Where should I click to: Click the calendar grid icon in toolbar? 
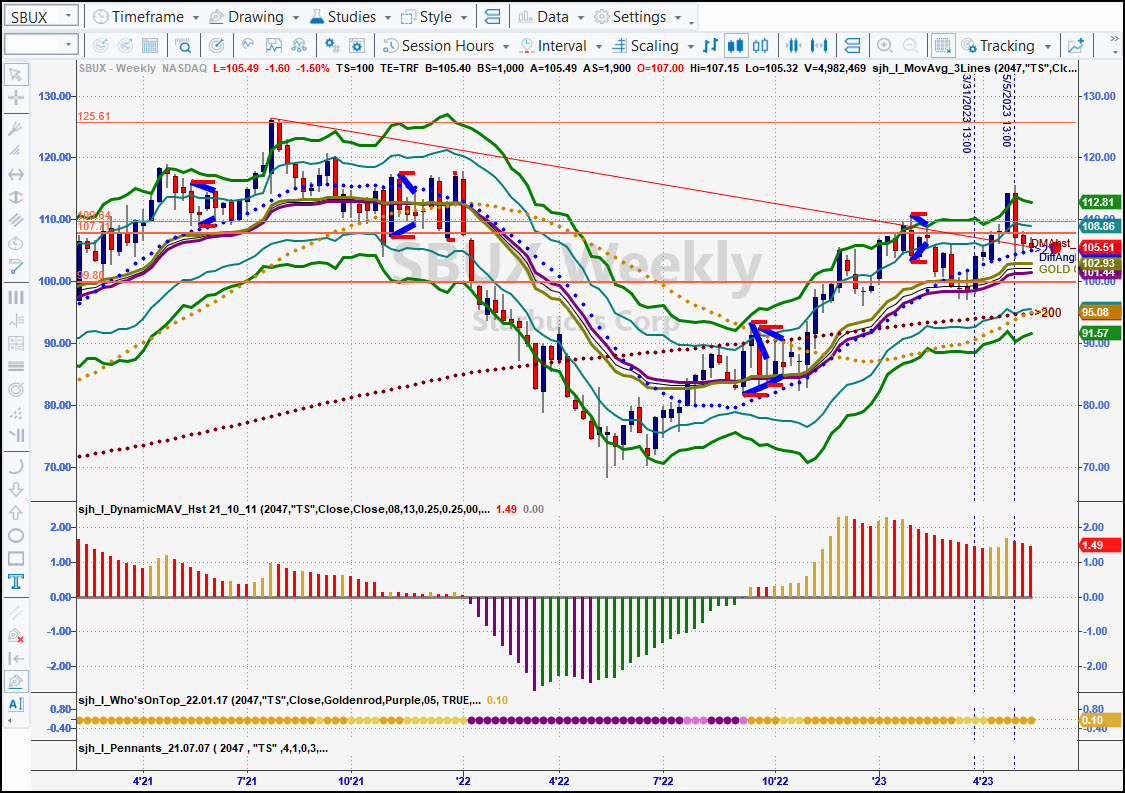[150, 46]
